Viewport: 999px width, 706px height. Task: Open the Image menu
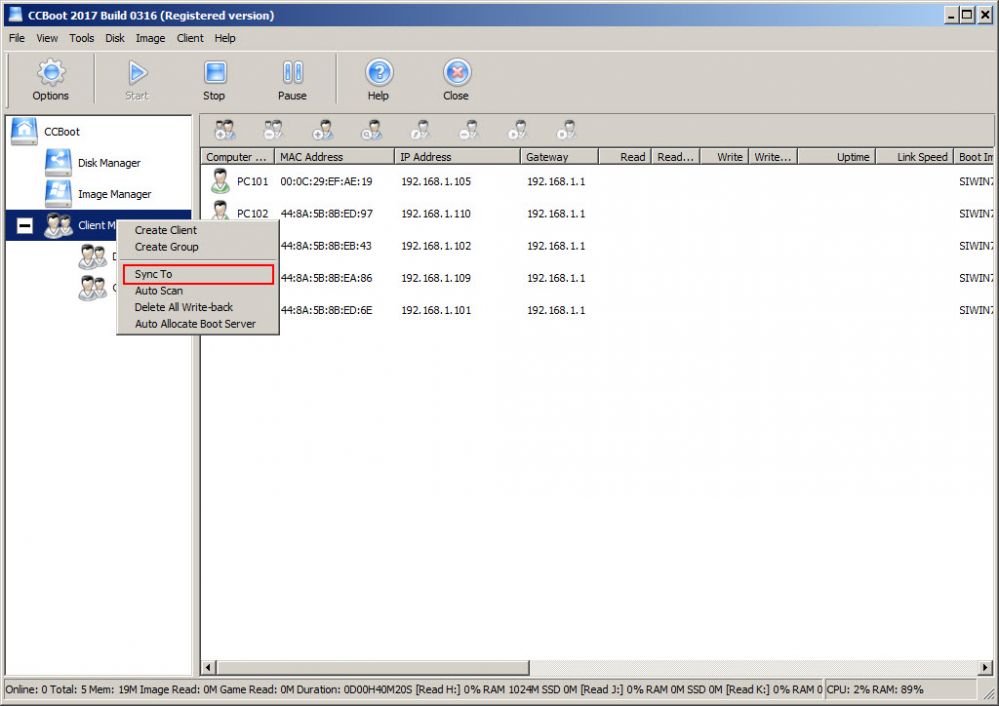(x=150, y=38)
